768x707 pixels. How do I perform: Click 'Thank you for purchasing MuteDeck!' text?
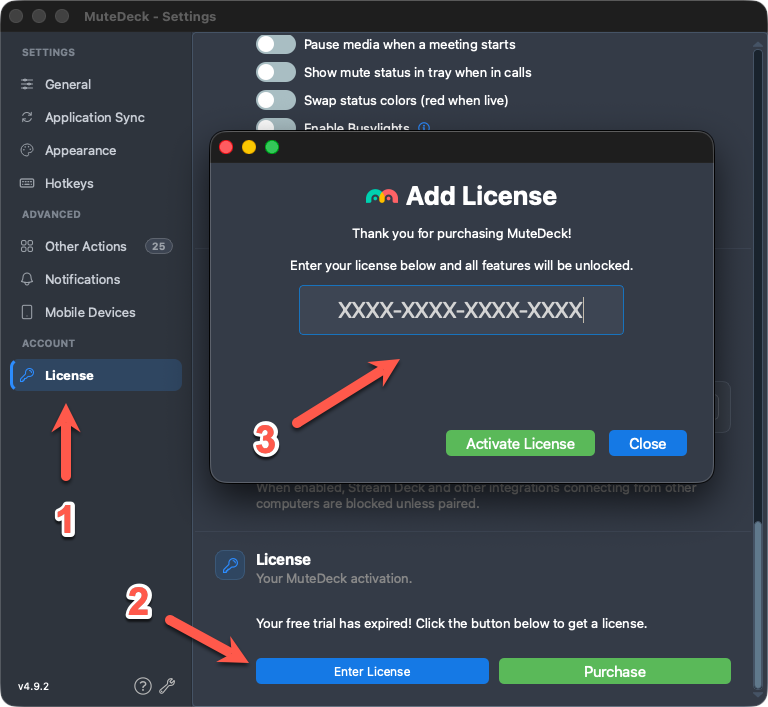click(461, 233)
